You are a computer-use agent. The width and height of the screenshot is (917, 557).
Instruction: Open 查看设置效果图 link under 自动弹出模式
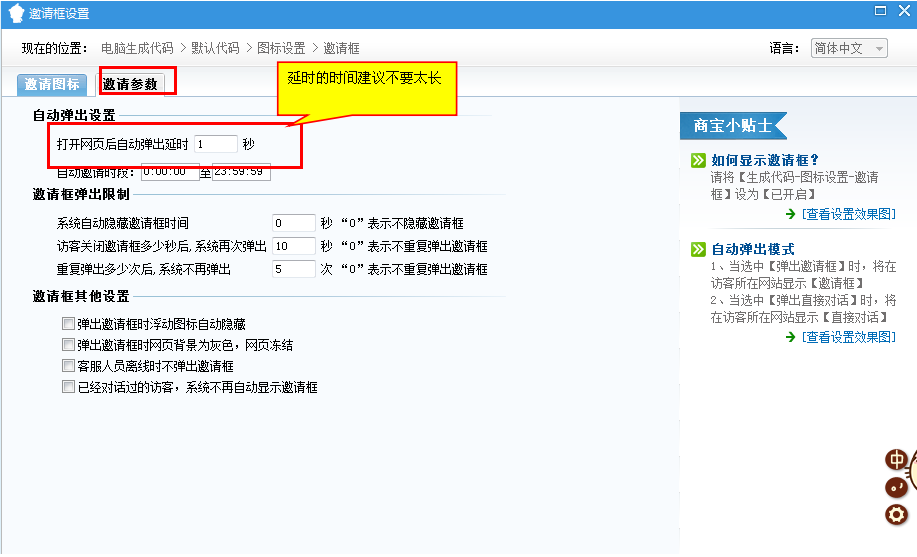click(x=848, y=337)
